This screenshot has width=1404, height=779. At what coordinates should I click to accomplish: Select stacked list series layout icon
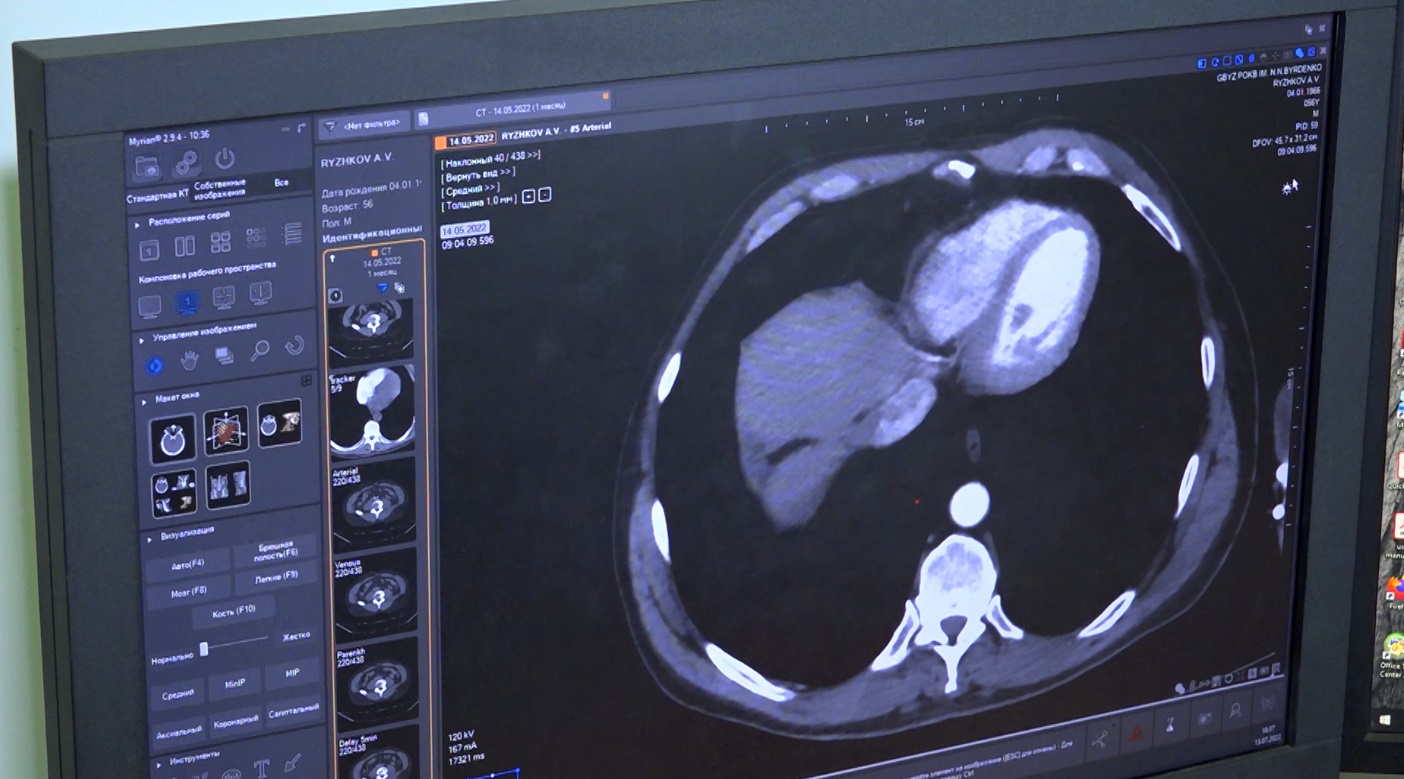(x=292, y=233)
